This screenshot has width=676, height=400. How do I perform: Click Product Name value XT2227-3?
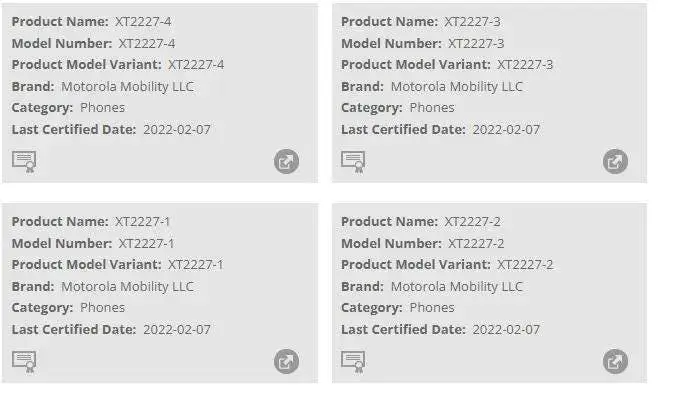pos(473,22)
